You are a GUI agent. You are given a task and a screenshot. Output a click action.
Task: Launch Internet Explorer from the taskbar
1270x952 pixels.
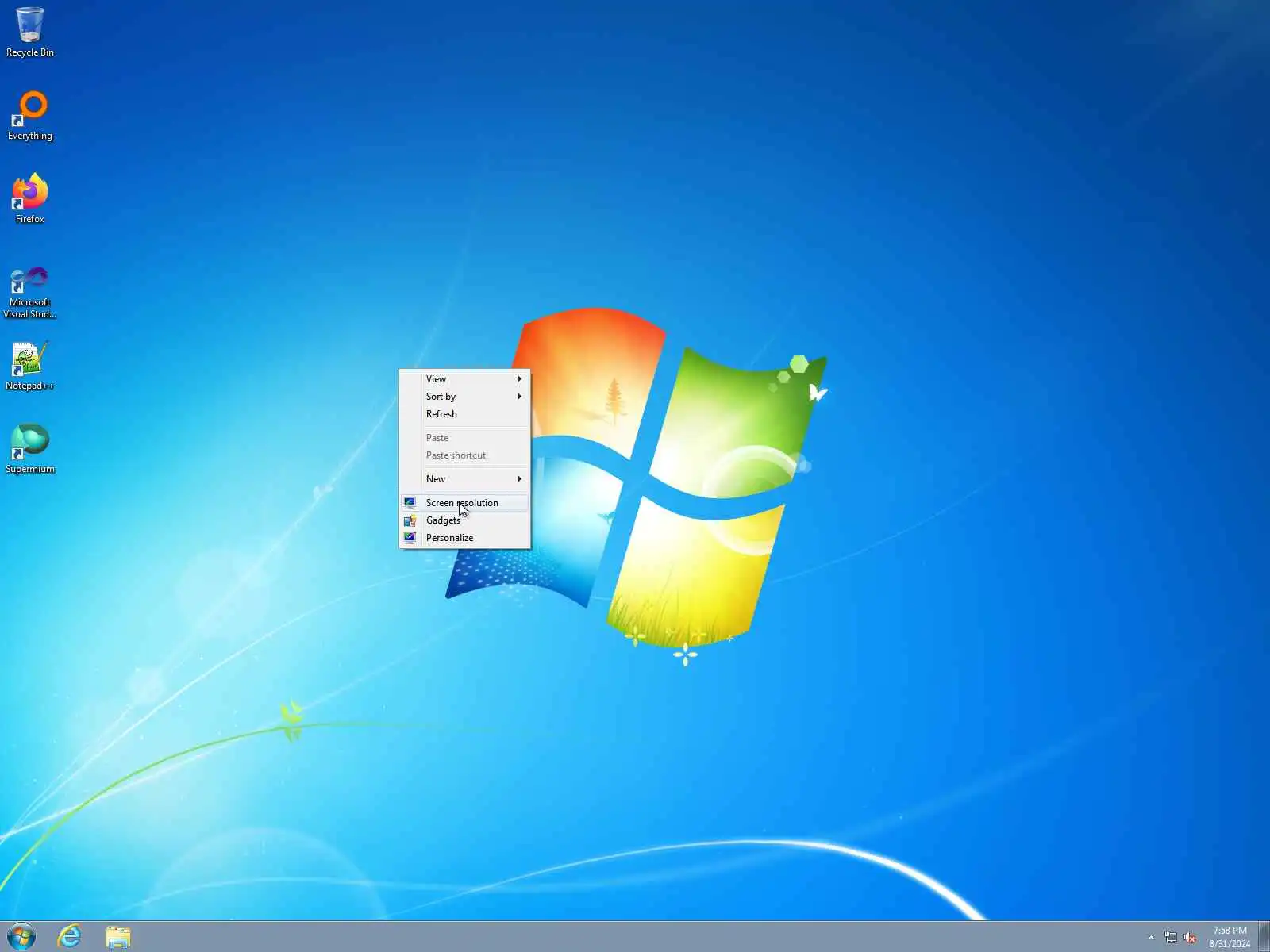(70, 937)
